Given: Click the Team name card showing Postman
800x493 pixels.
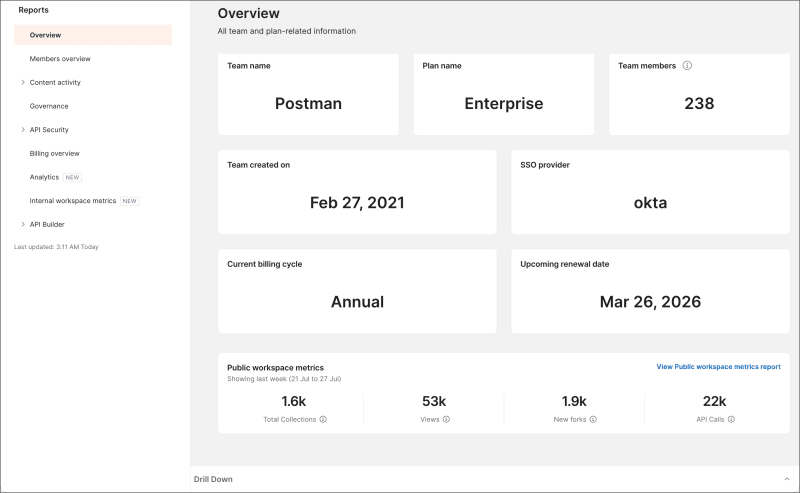Looking at the screenshot, I should 308,94.
